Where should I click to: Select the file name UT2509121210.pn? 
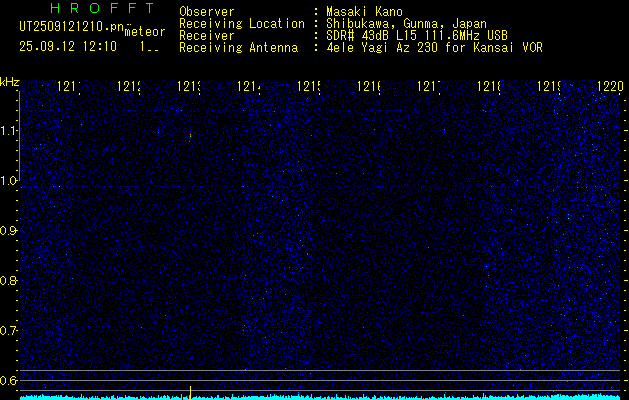coord(71,27)
